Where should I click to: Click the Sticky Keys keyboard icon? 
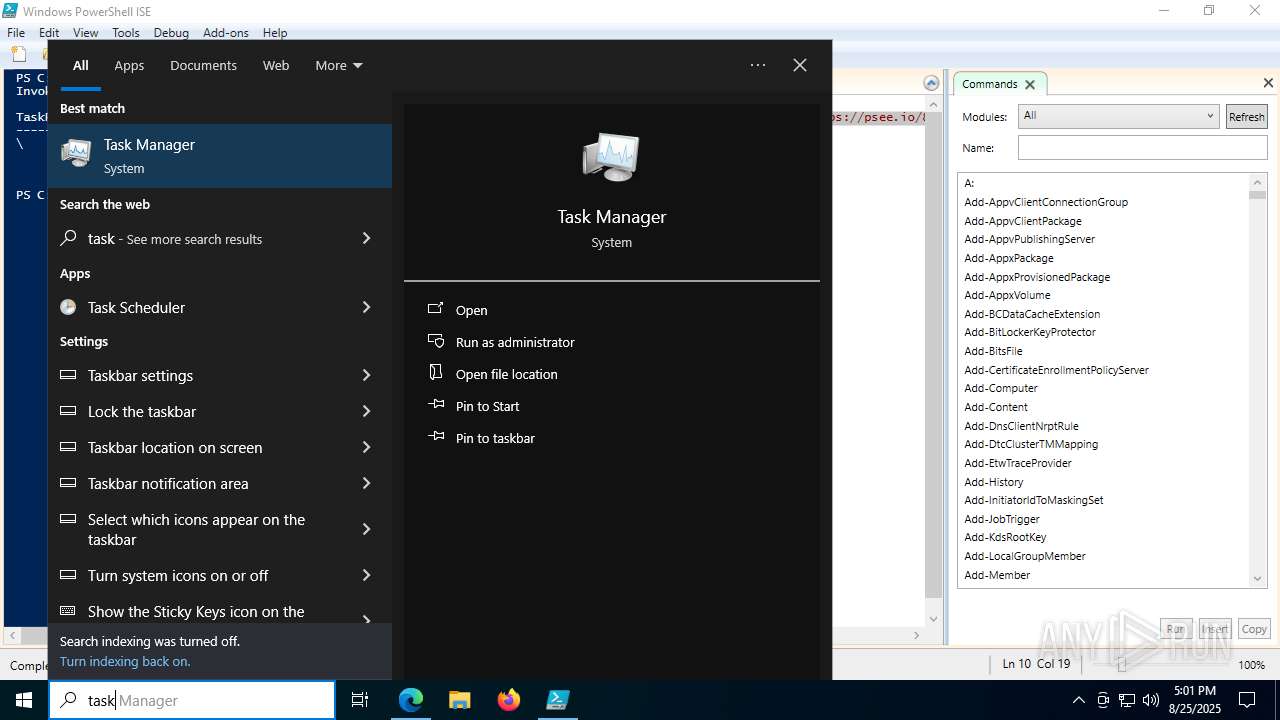point(68,611)
